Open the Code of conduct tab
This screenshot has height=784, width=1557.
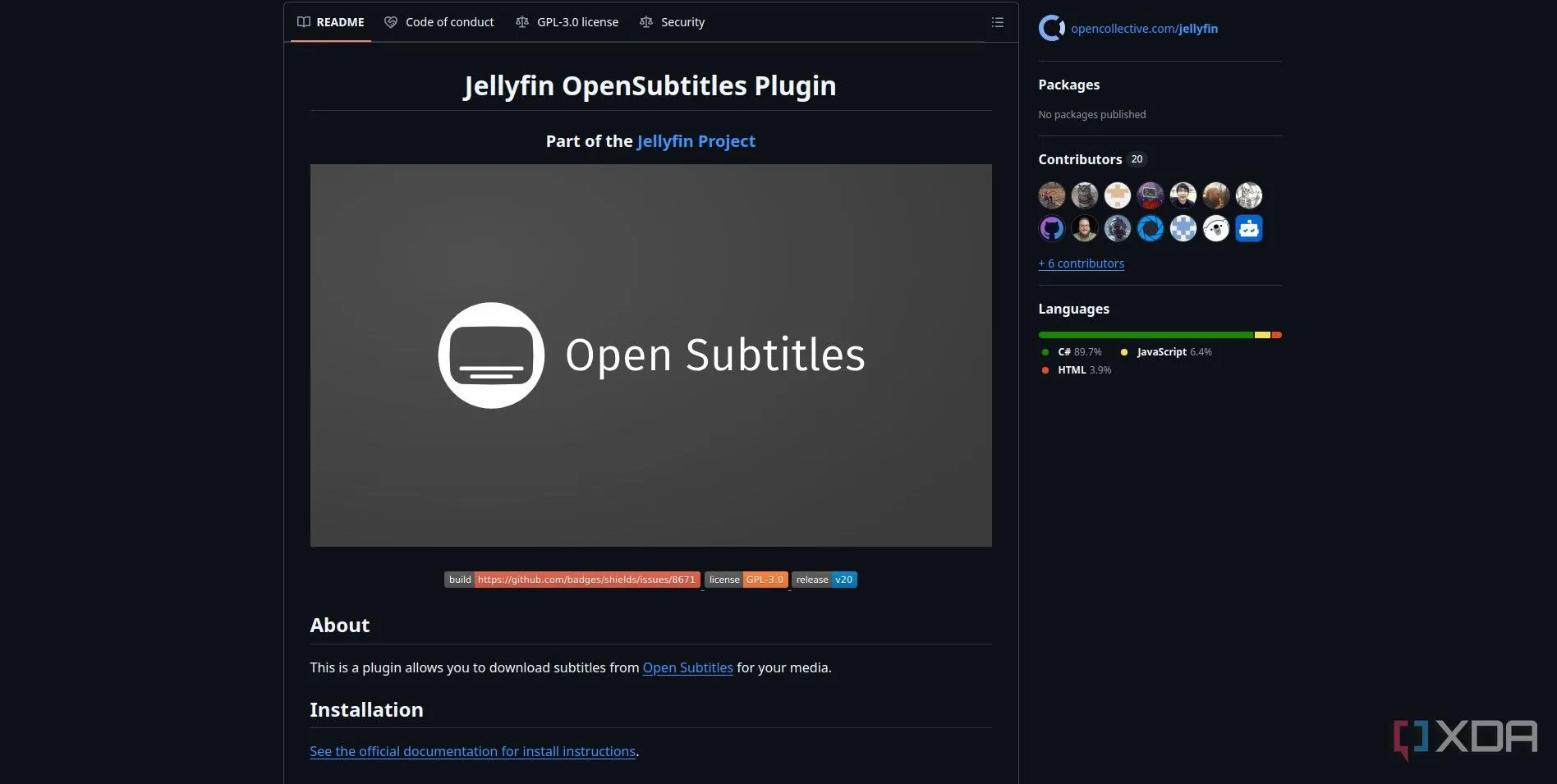pos(439,22)
